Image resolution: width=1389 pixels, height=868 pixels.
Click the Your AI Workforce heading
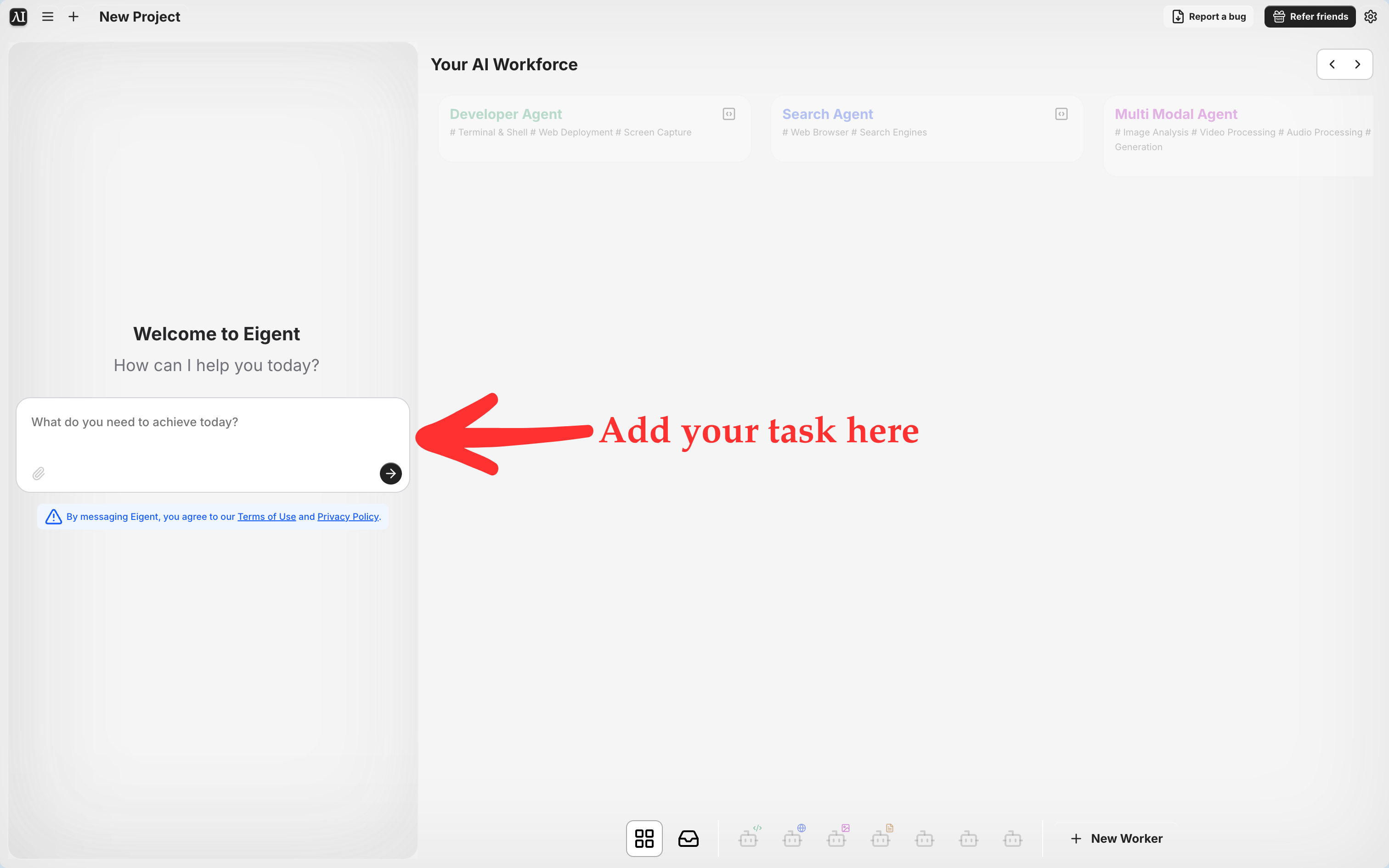pyautogui.click(x=504, y=64)
